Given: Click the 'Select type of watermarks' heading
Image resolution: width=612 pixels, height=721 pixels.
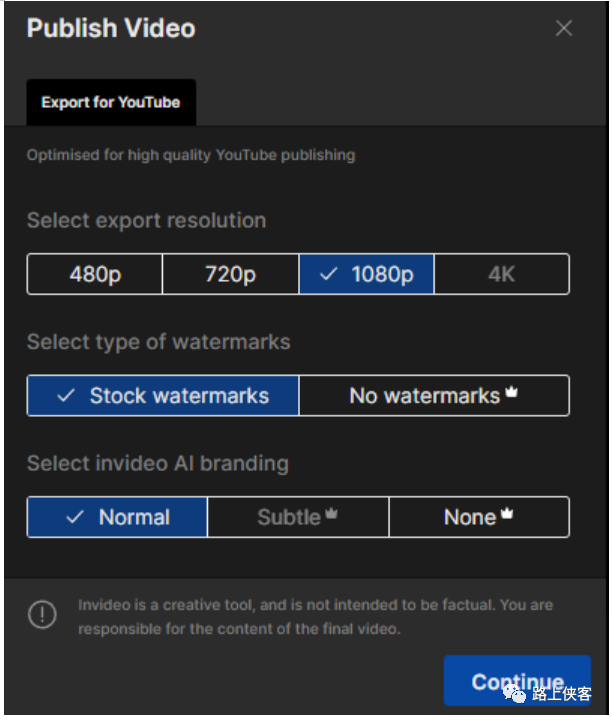Looking at the screenshot, I should coord(159,343).
